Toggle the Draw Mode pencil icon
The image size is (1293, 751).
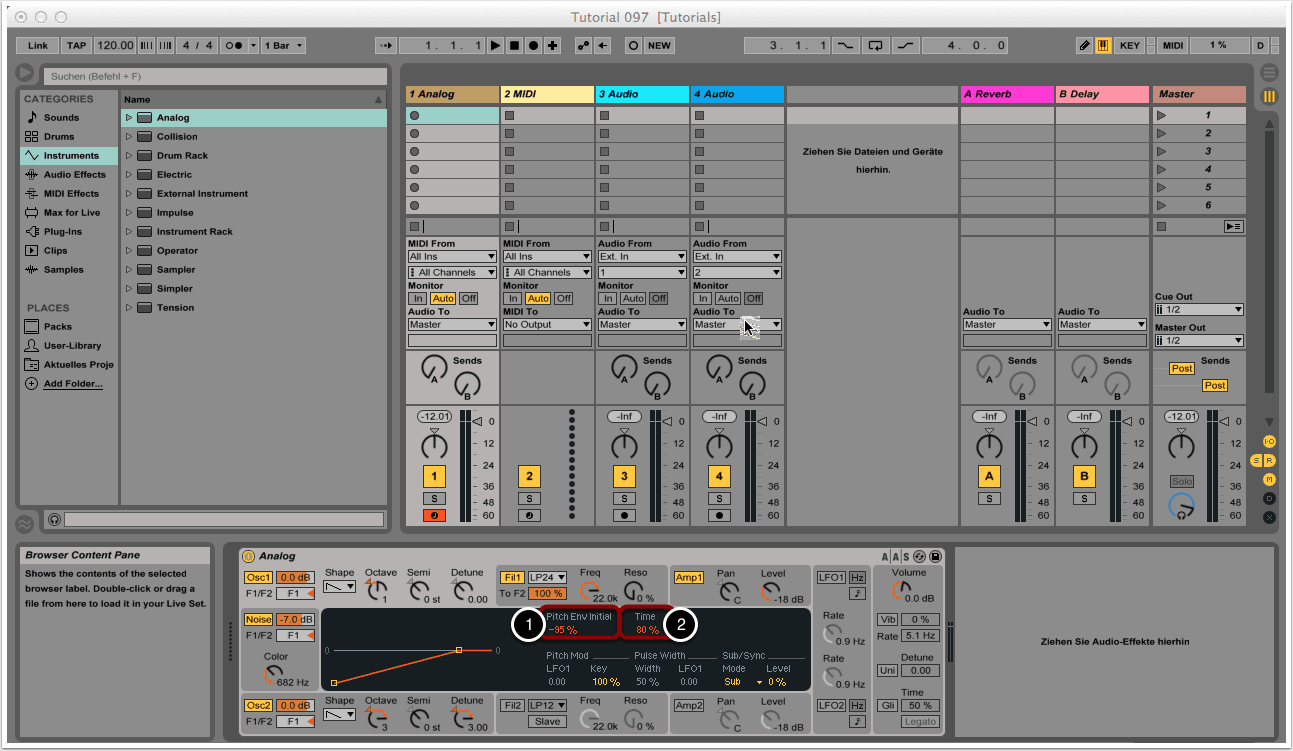point(1084,45)
